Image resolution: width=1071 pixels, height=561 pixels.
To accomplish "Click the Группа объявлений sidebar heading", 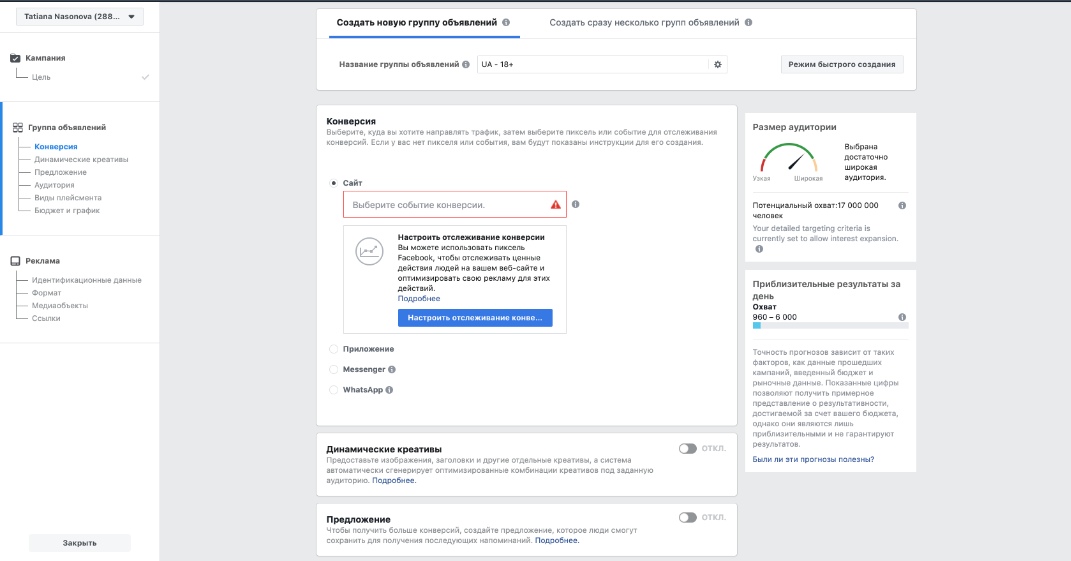I will tap(67, 128).
